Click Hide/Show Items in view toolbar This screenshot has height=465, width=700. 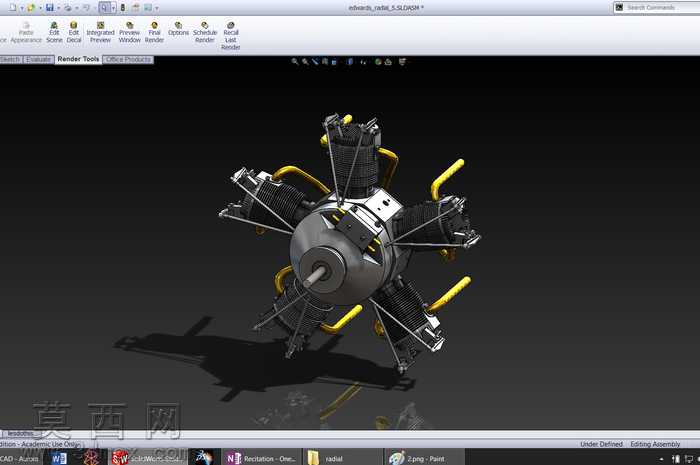click(x=364, y=62)
